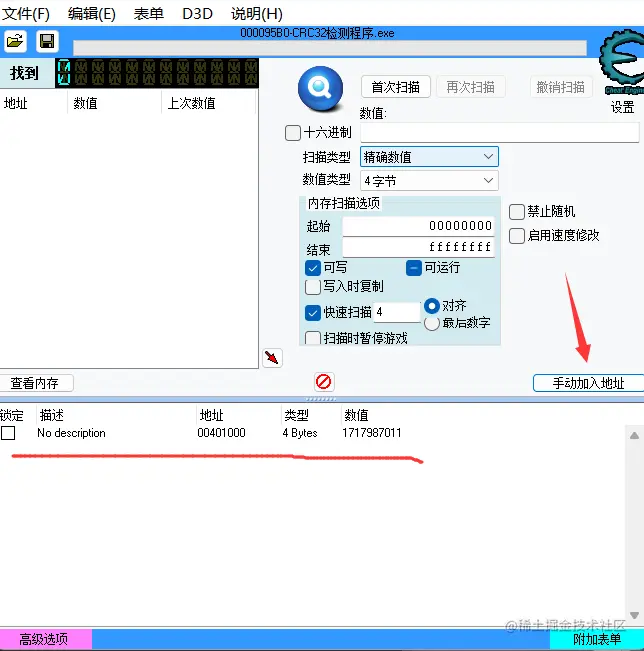The image size is (644, 651).
Task: Click the blue magnifier process icon
Action: pyautogui.click(x=320, y=88)
